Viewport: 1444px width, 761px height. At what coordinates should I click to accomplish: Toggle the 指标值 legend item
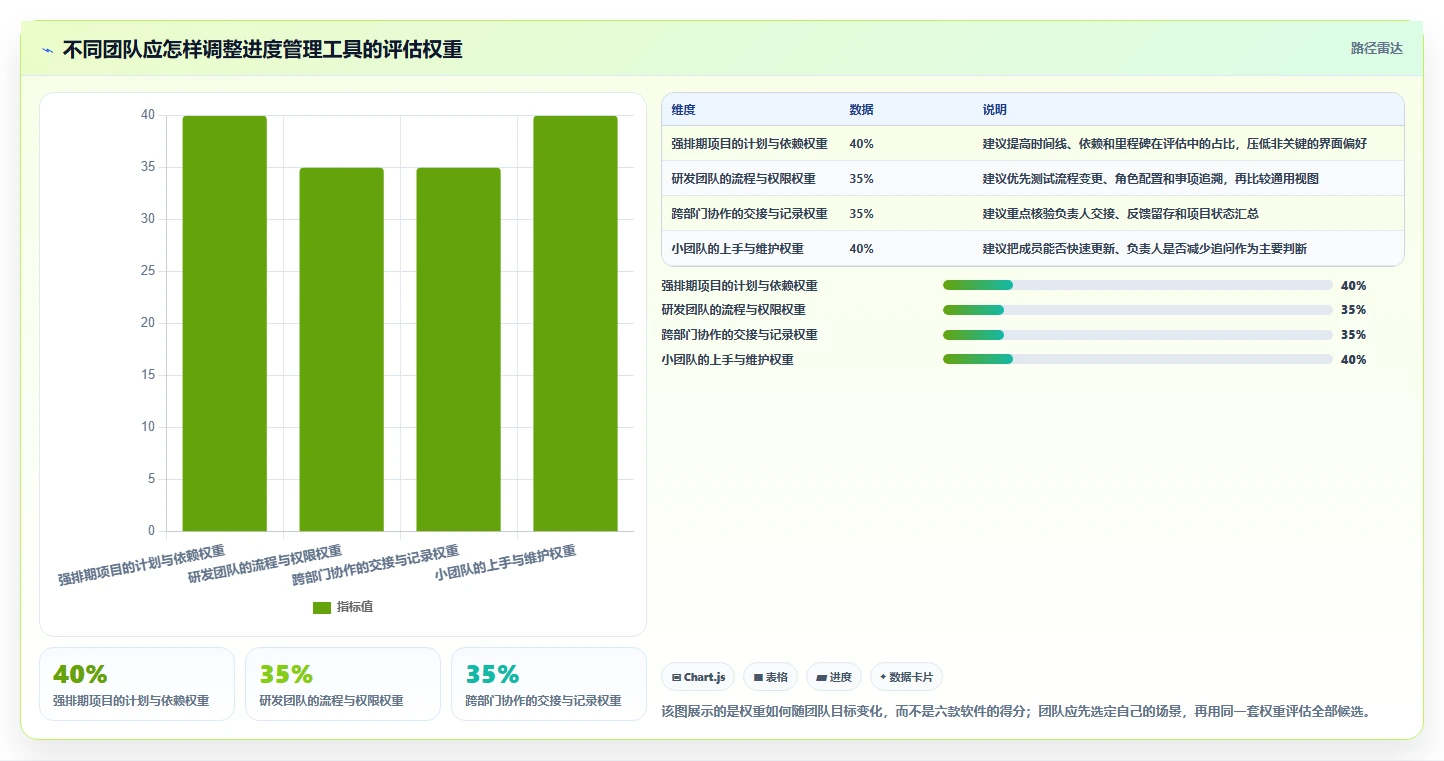343,607
